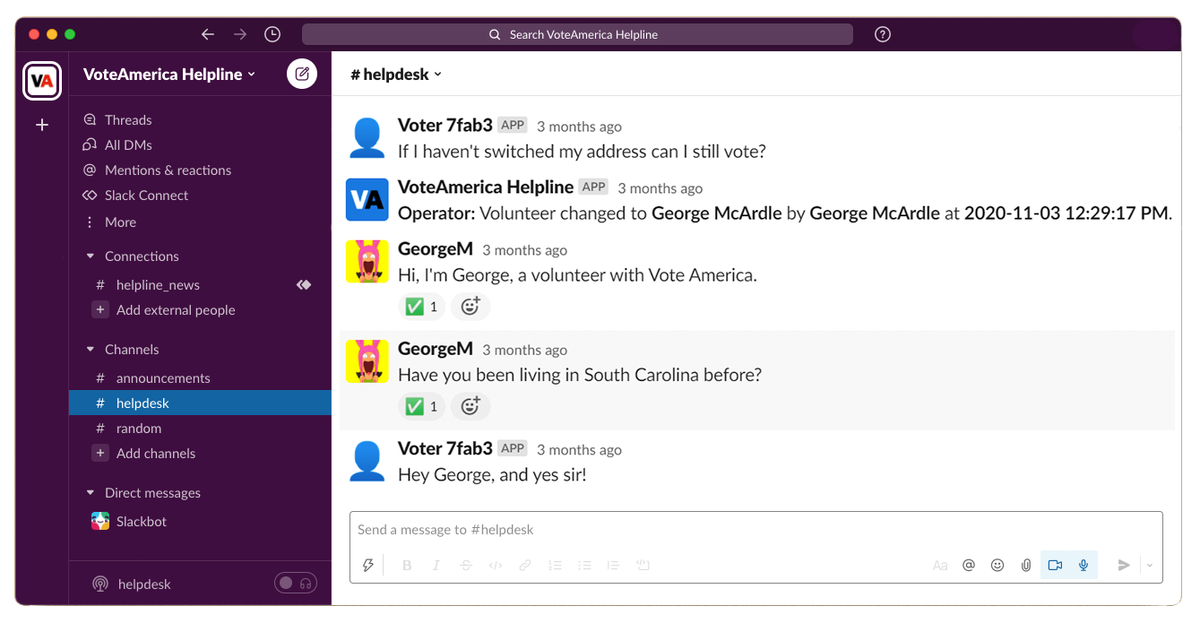Open the VoteAmerica Helpline workspace menu
Viewport: 1200px width, 625px height.
167,73
